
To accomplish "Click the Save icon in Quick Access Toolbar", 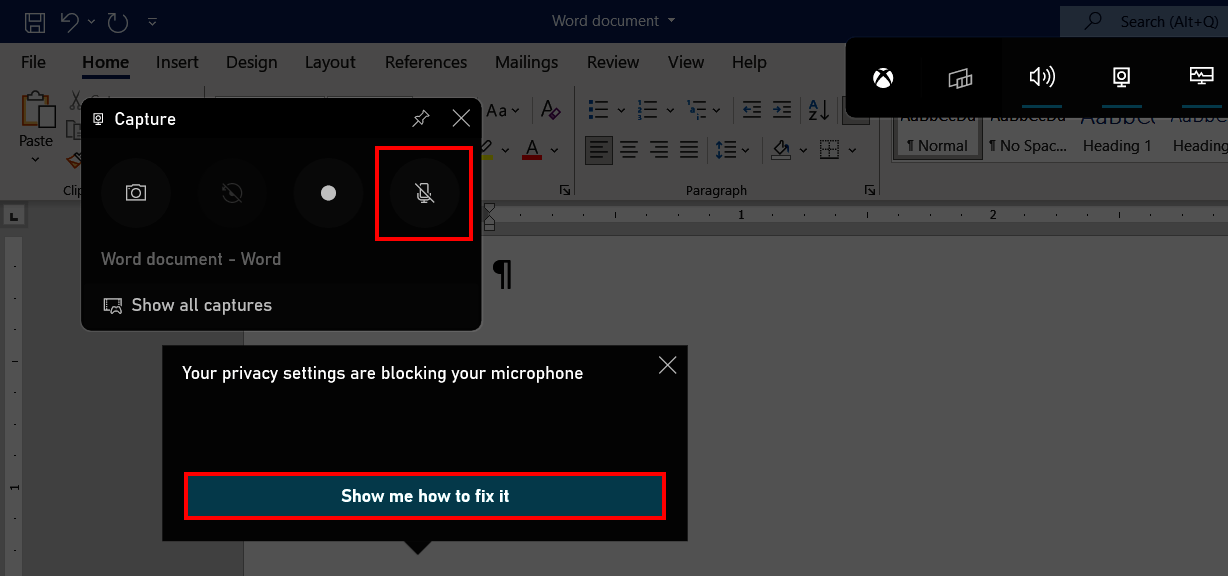I will 34,21.
